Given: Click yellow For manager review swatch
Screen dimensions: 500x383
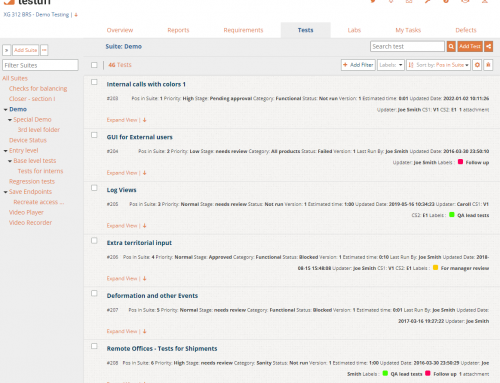Looking at the screenshot, I should [x=435, y=267].
